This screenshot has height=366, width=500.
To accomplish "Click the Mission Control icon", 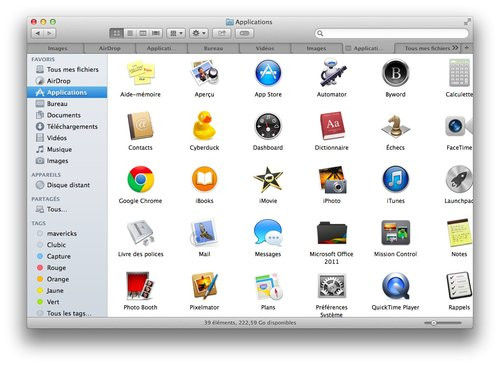I will (395, 233).
